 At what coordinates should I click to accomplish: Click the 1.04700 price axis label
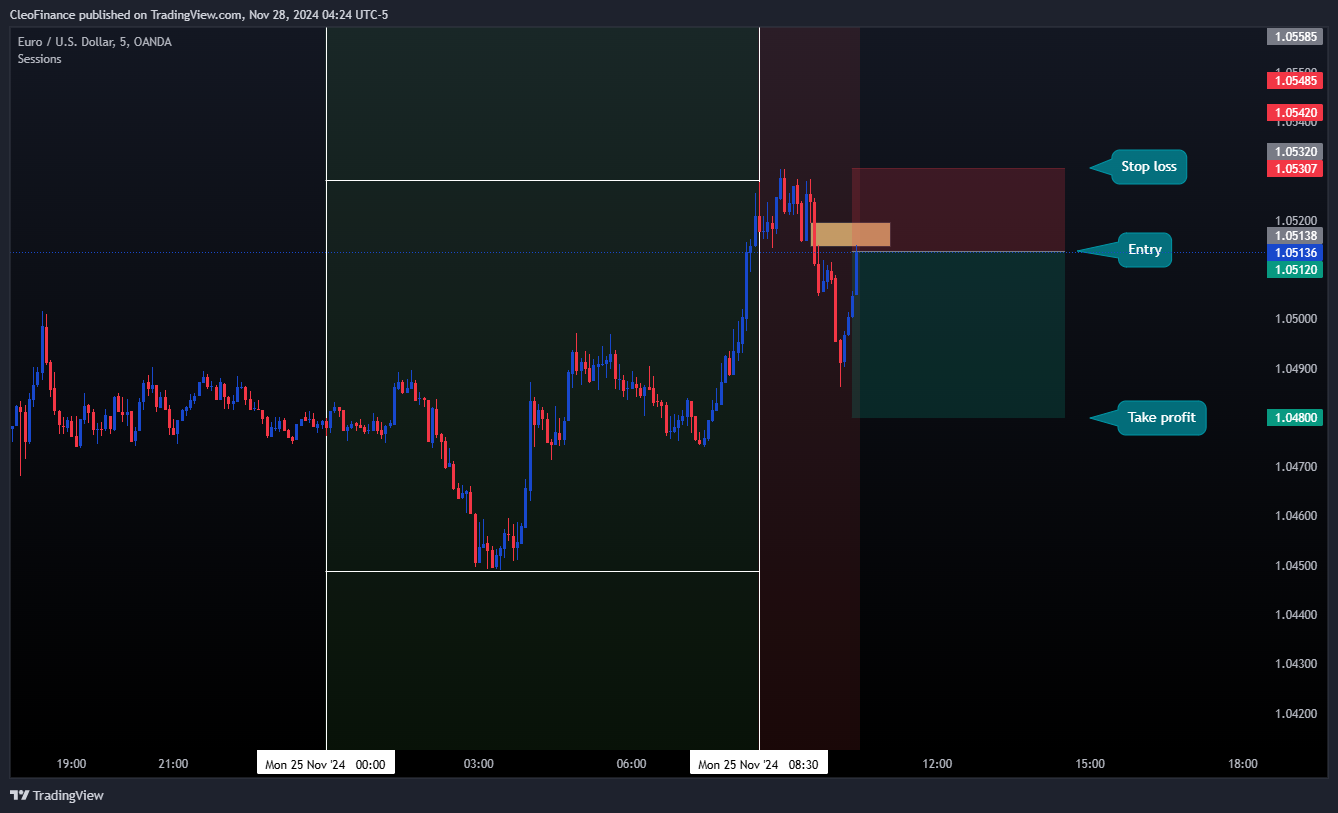tap(1294, 467)
